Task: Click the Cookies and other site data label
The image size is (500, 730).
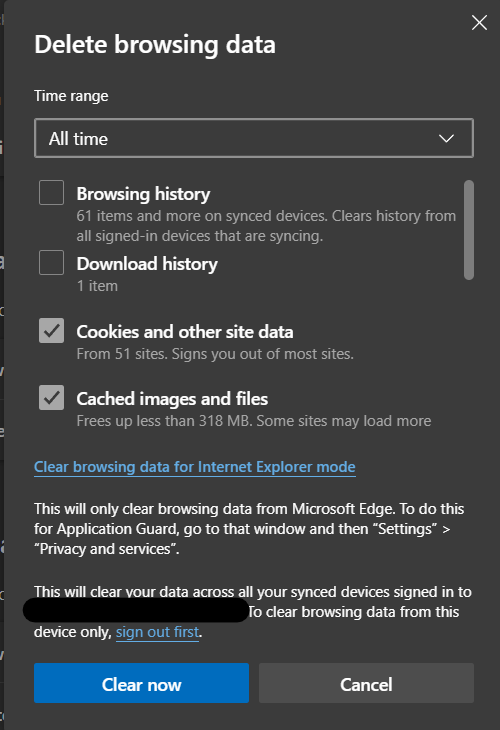Action: pos(185,332)
